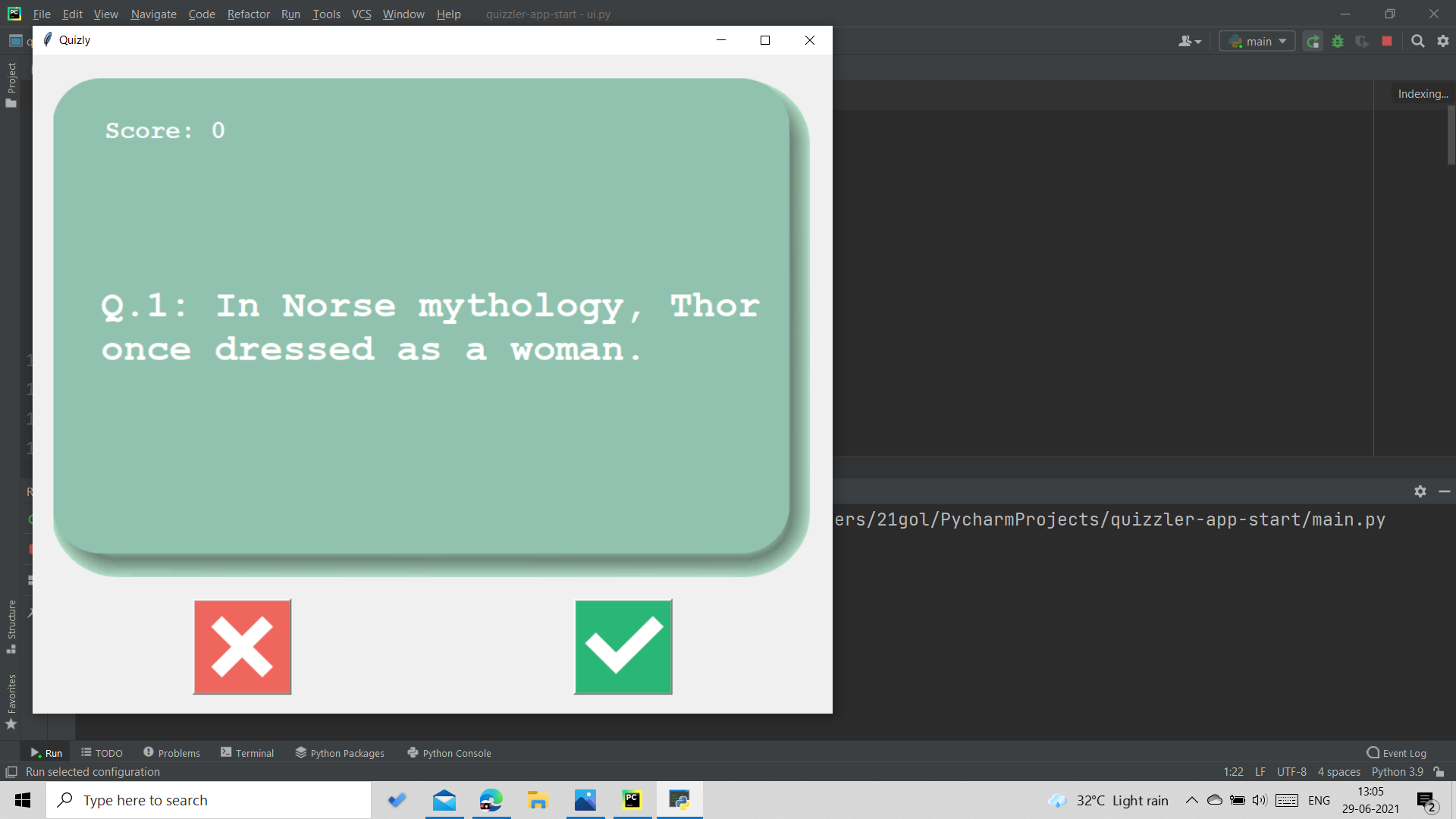Answer True with the green checkmark button
The height and width of the screenshot is (819, 1456).
[x=623, y=647]
